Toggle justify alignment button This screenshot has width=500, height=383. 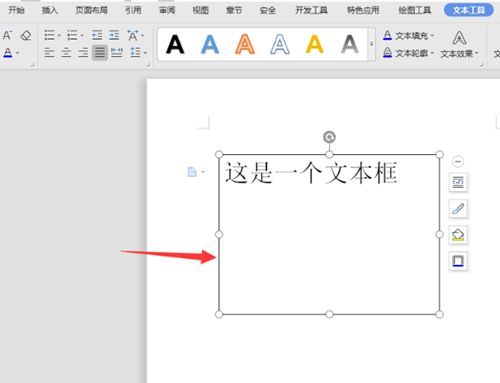click(100, 52)
